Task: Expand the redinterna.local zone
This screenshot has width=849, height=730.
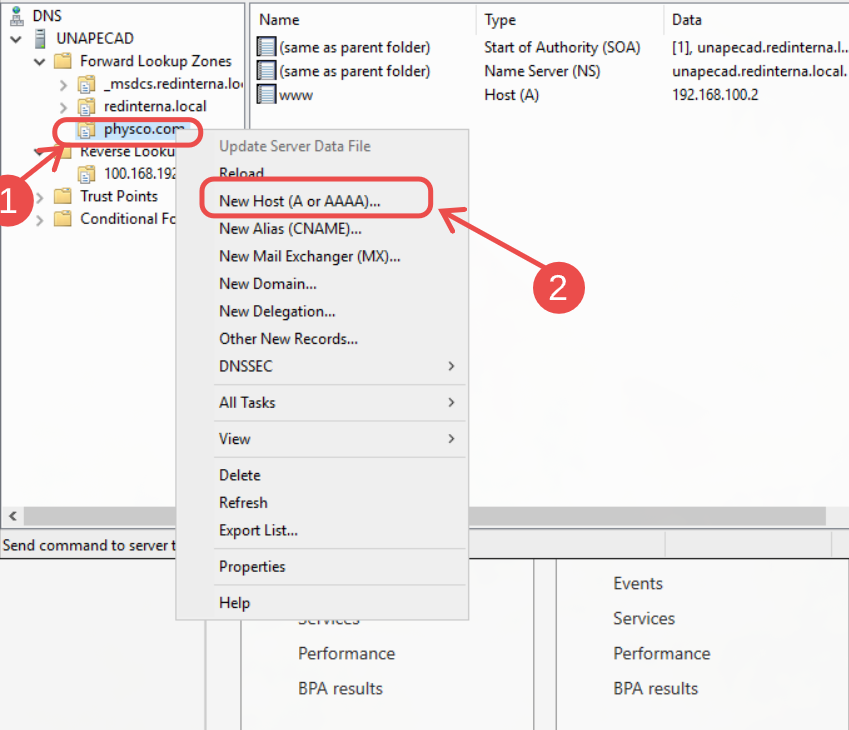Action: 63,107
